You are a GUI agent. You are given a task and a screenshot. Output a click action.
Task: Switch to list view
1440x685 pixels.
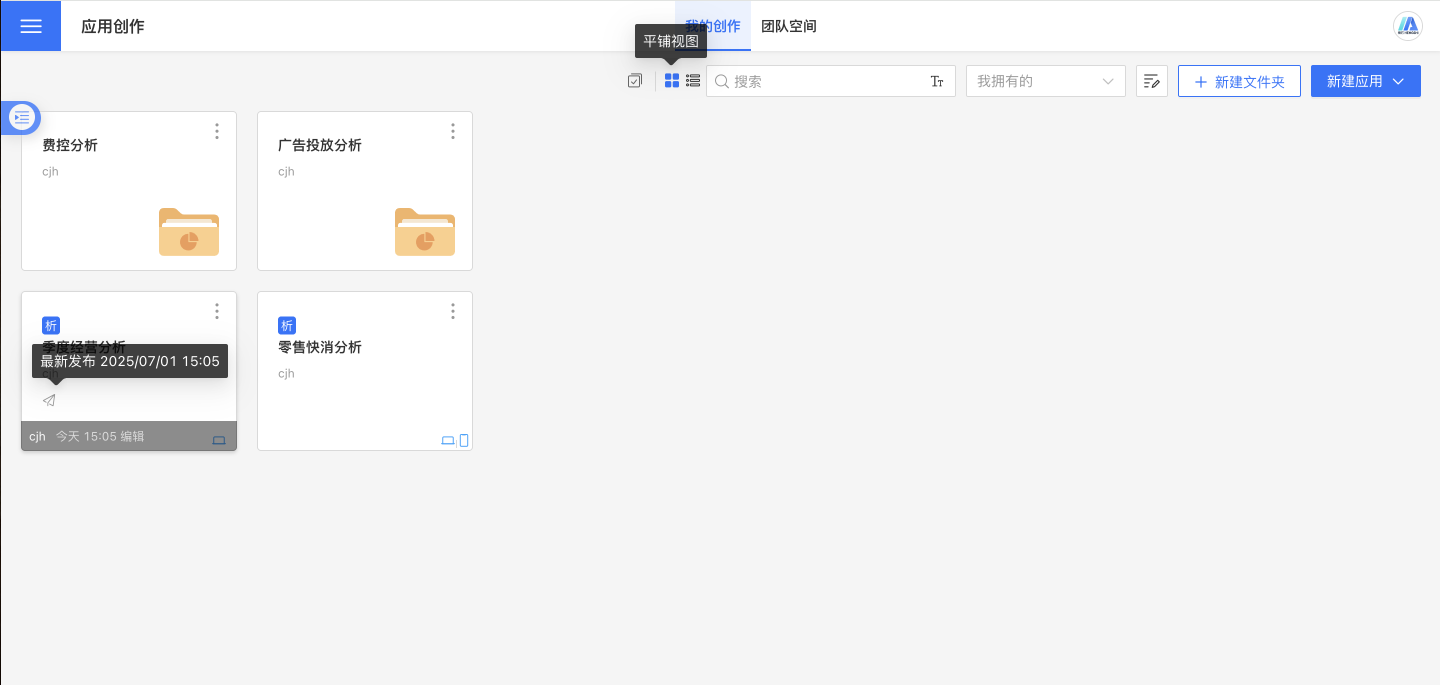click(693, 81)
